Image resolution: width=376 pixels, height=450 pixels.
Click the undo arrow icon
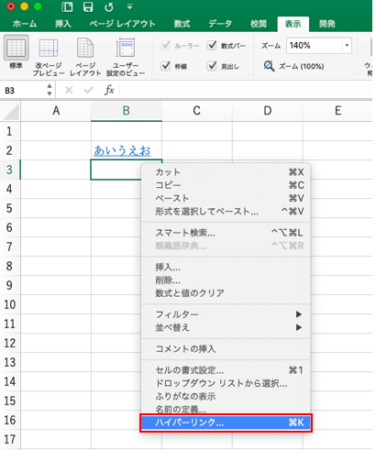coord(109,7)
